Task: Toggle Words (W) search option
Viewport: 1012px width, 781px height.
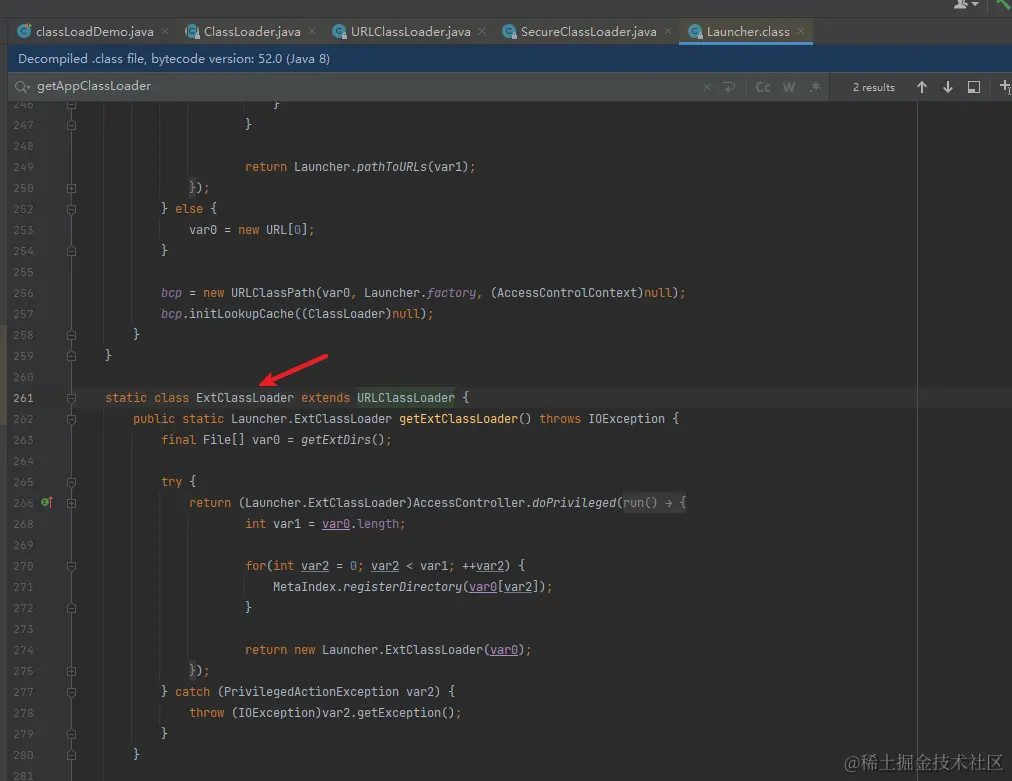Action: coord(789,87)
